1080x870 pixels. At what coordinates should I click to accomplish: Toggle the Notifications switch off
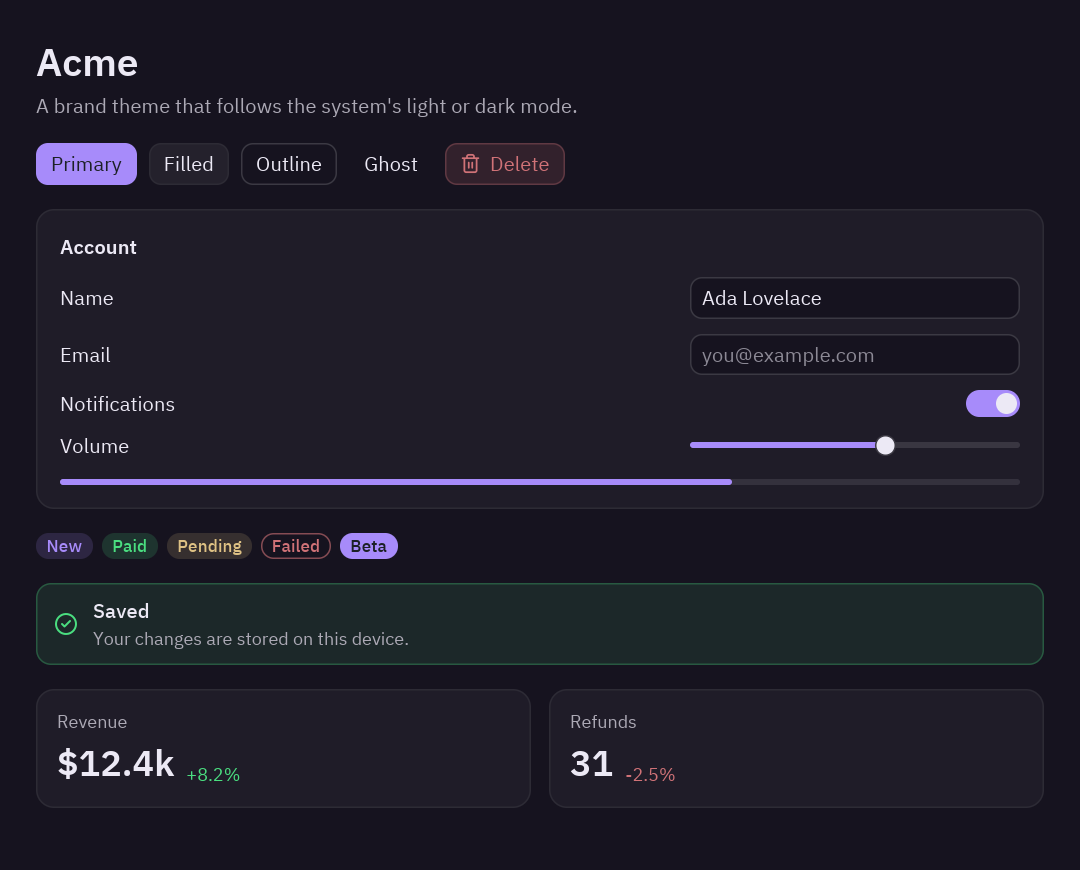993,404
